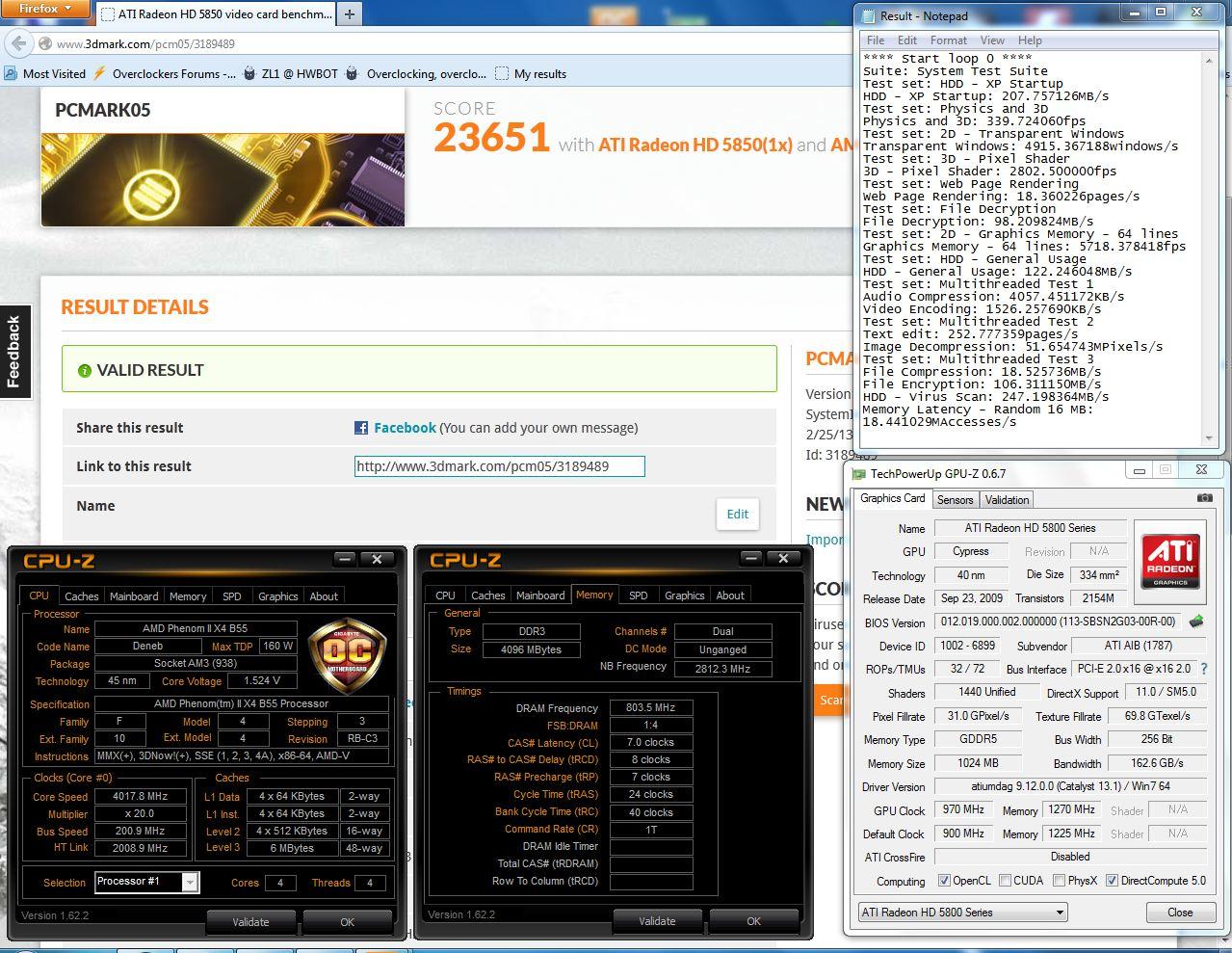The width and height of the screenshot is (1232, 953).
Task: Click Validate in left CPU-Z window
Action: tap(250, 922)
